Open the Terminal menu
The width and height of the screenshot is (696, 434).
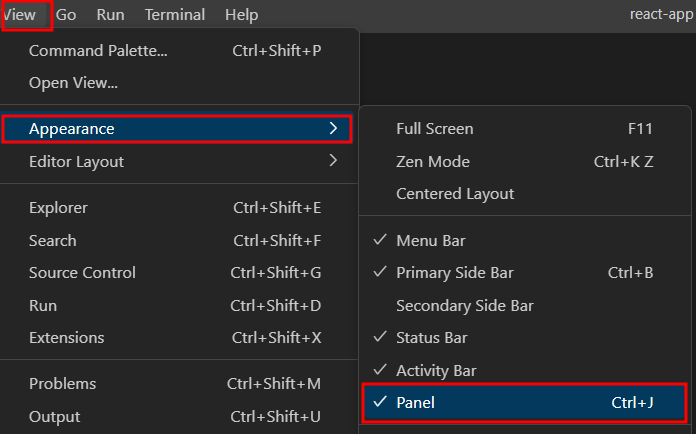point(175,15)
